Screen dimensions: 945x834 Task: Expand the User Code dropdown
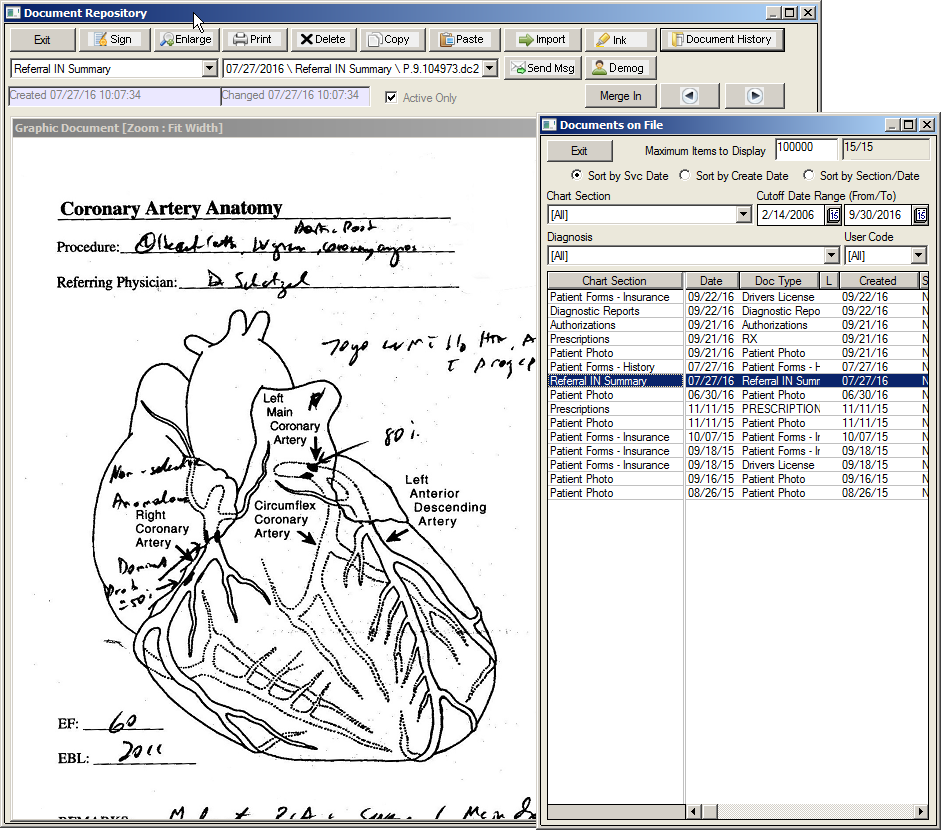point(919,256)
